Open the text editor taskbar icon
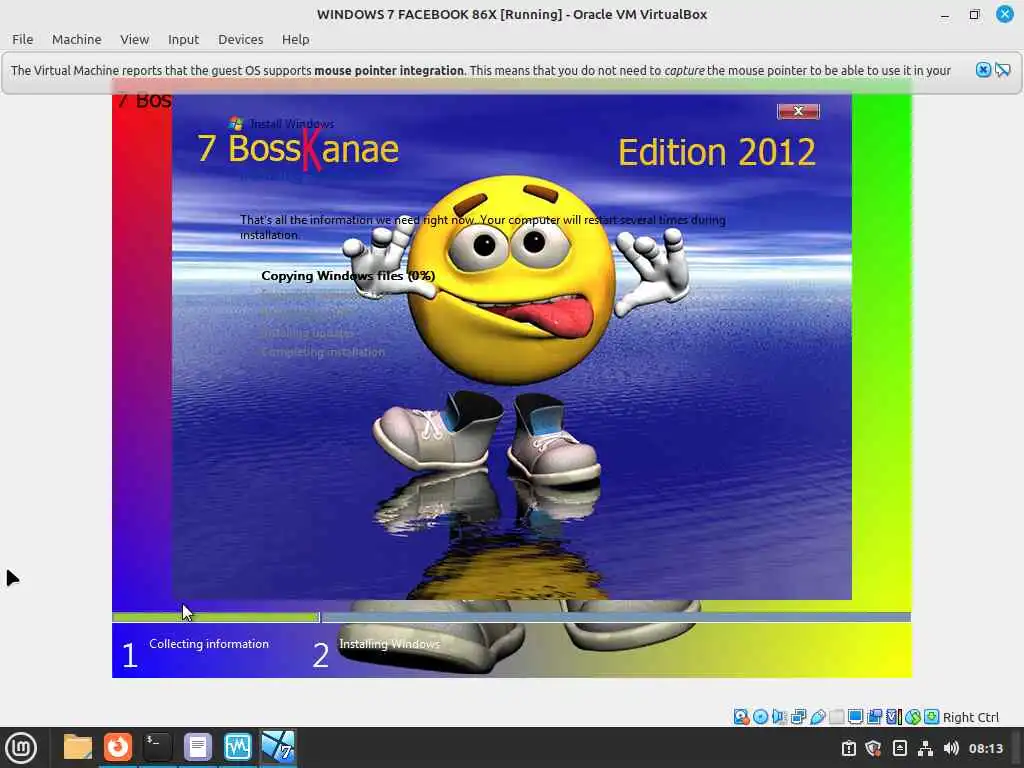The image size is (1024, 768). click(197, 747)
